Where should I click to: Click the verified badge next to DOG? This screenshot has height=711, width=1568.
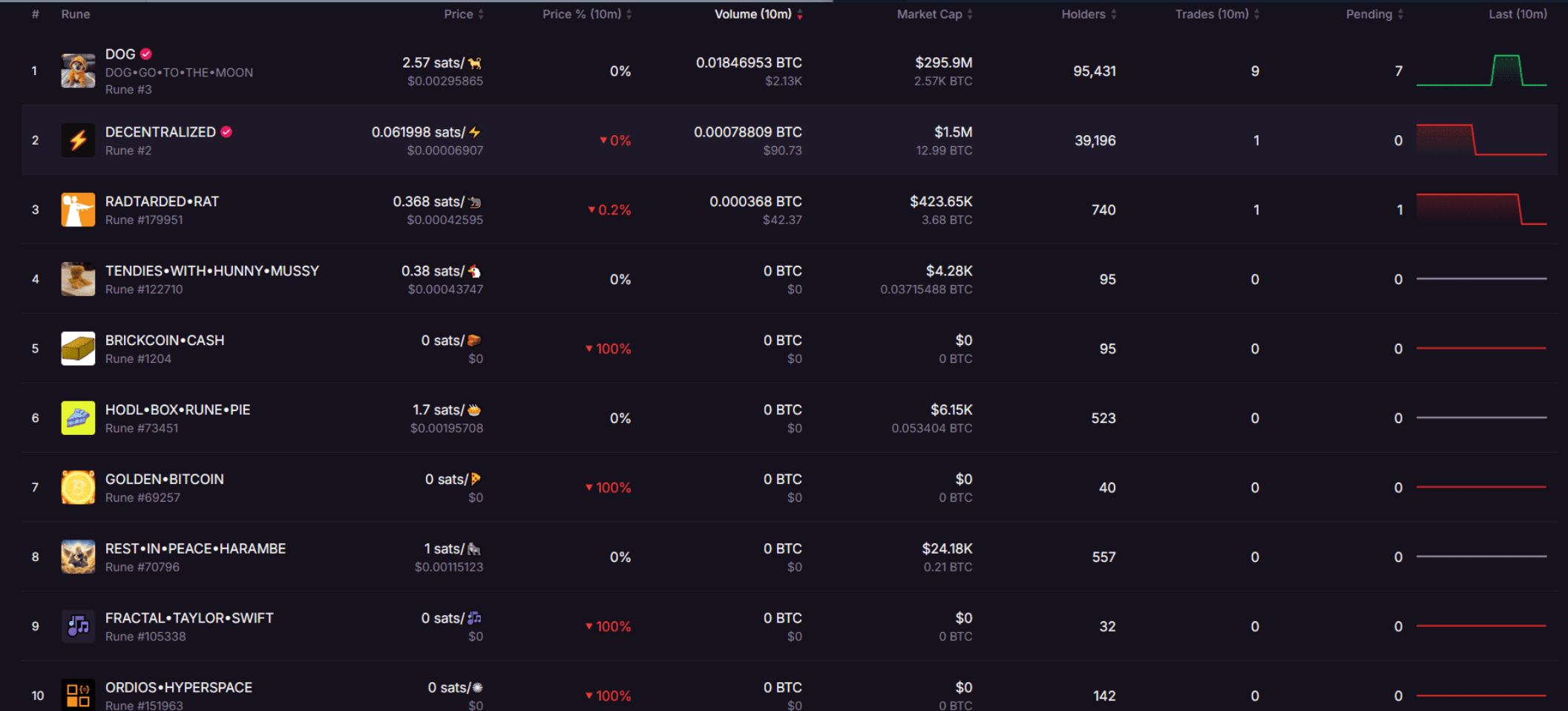tap(146, 54)
